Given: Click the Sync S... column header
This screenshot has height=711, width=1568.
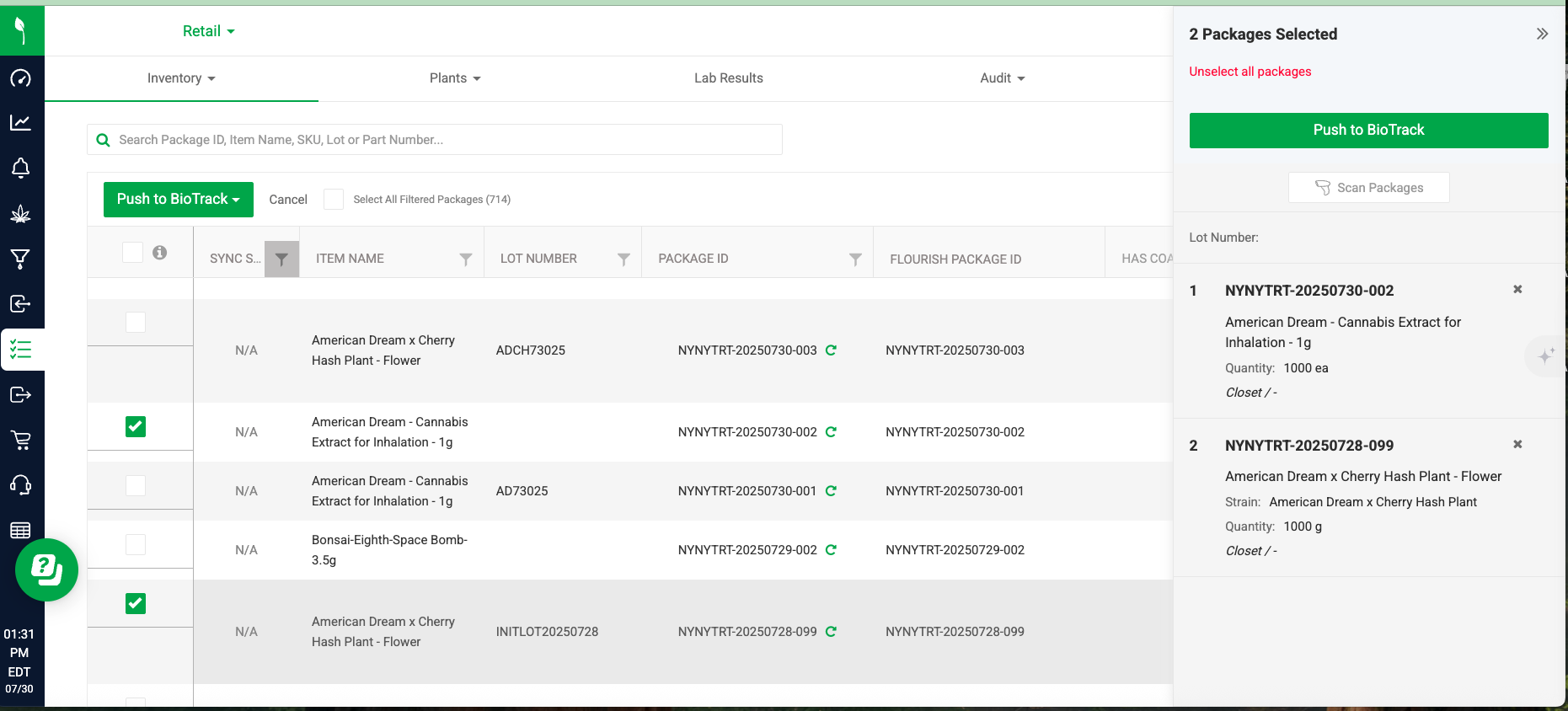Looking at the screenshot, I should (235, 259).
